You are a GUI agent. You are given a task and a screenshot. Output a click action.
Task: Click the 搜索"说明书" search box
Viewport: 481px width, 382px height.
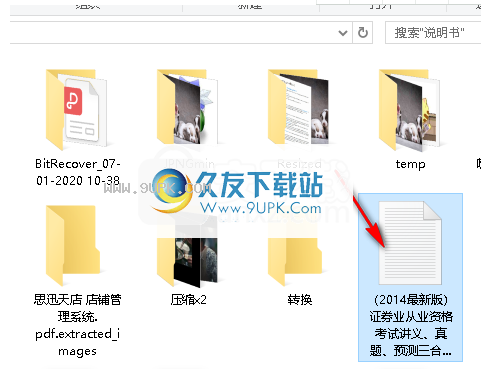[x=433, y=33]
